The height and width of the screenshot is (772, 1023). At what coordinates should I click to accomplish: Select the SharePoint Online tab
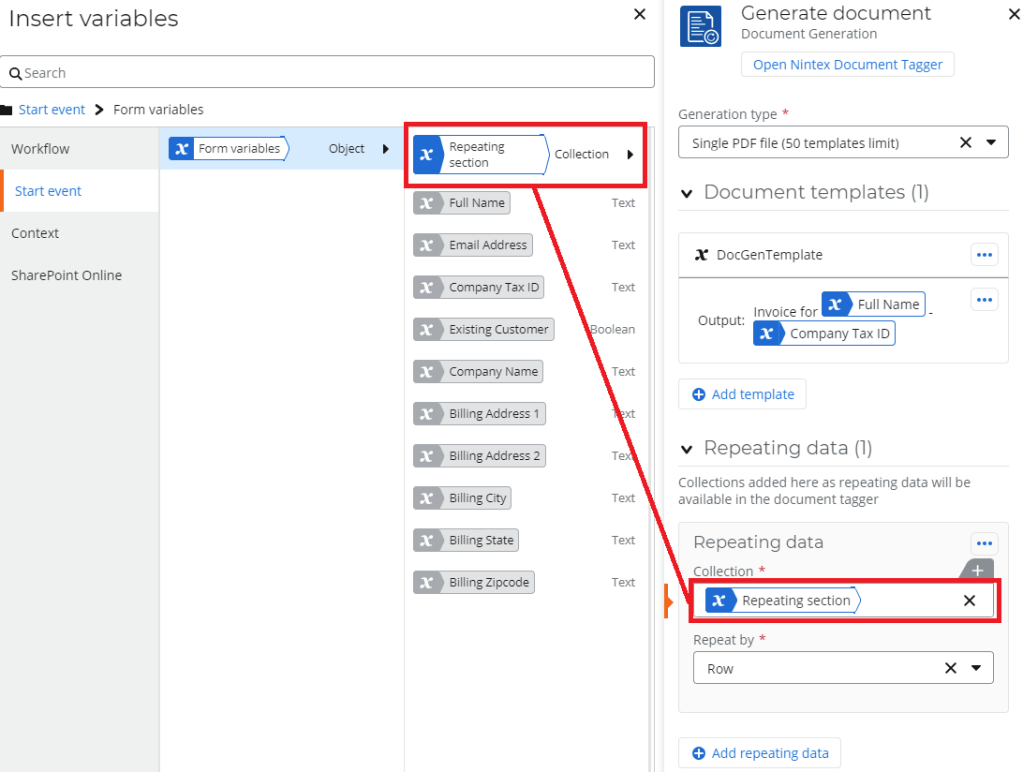[67, 275]
